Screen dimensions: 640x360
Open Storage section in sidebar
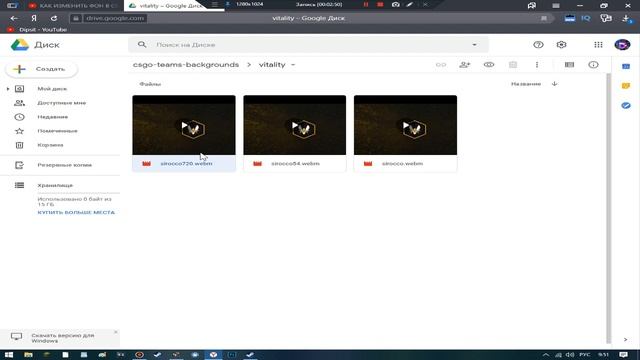(55, 185)
